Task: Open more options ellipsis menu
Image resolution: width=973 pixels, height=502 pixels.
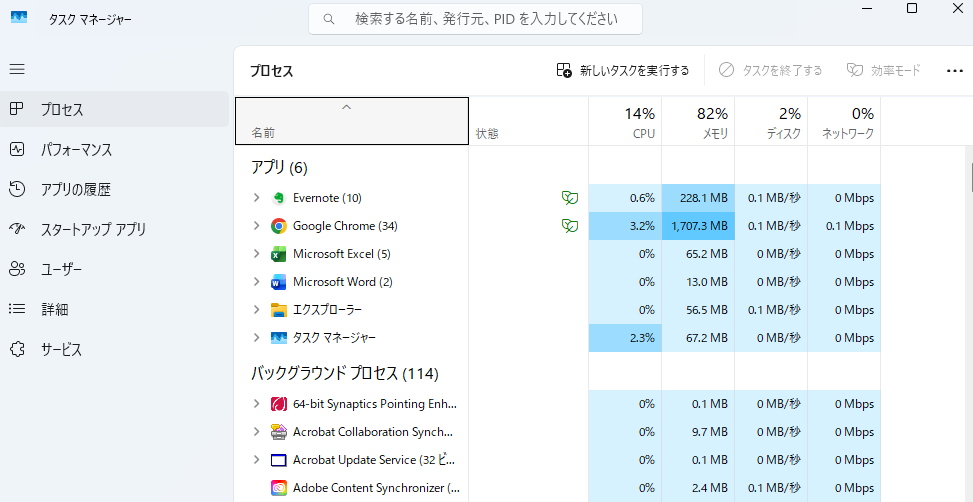Action: 954,71
